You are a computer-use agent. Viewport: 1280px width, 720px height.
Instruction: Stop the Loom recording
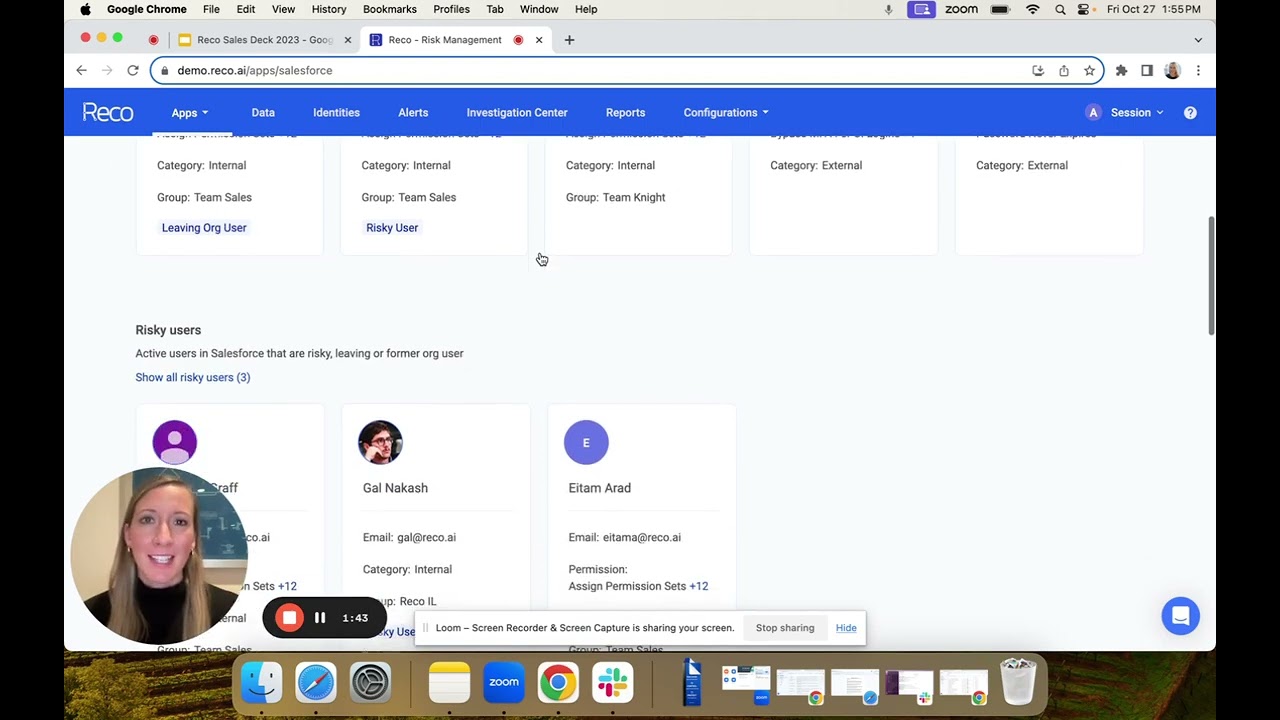tap(289, 618)
